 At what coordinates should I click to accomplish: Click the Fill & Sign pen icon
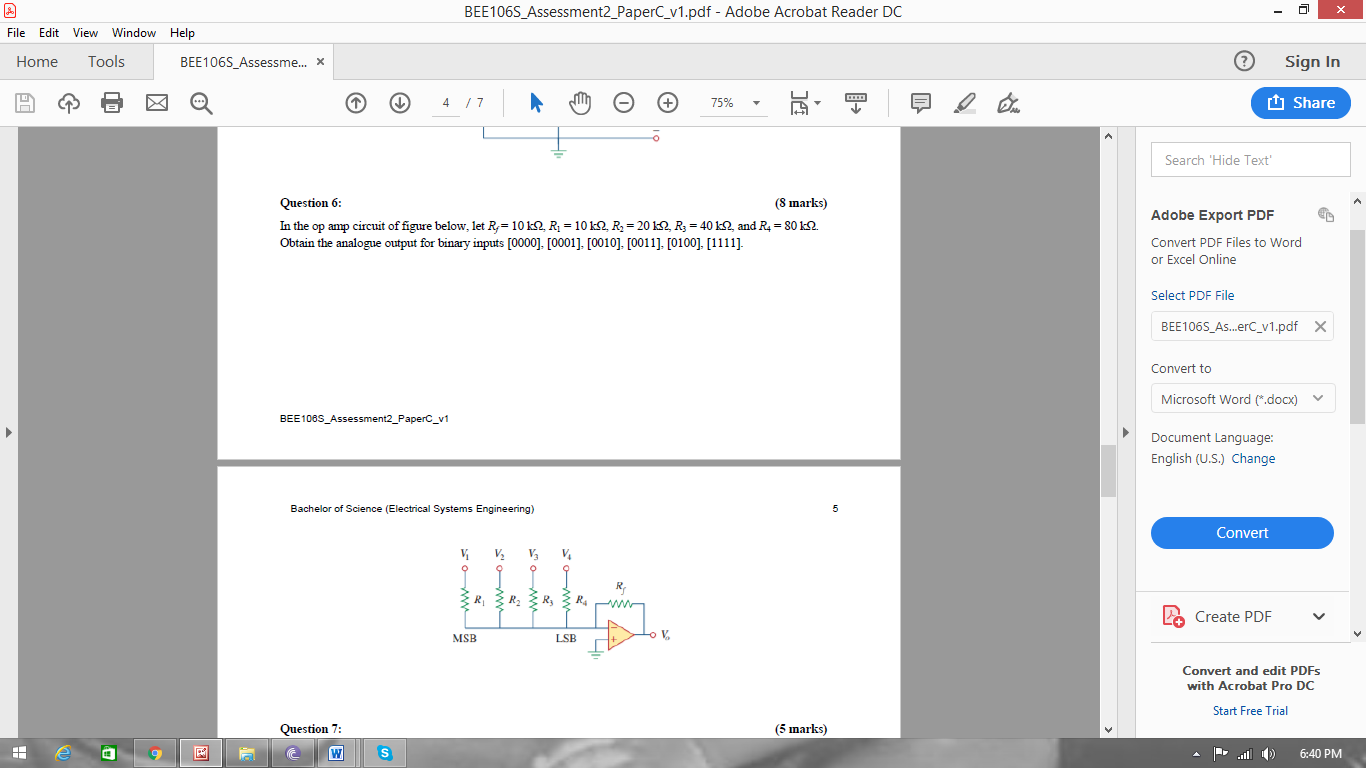coord(1008,102)
